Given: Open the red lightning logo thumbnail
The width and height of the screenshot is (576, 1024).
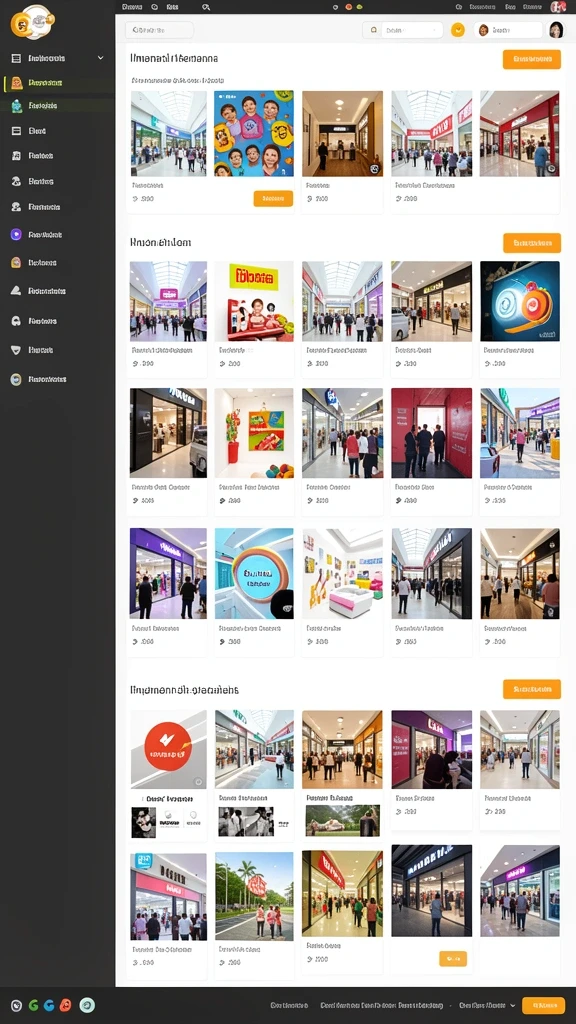Looking at the screenshot, I should point(168,749).
